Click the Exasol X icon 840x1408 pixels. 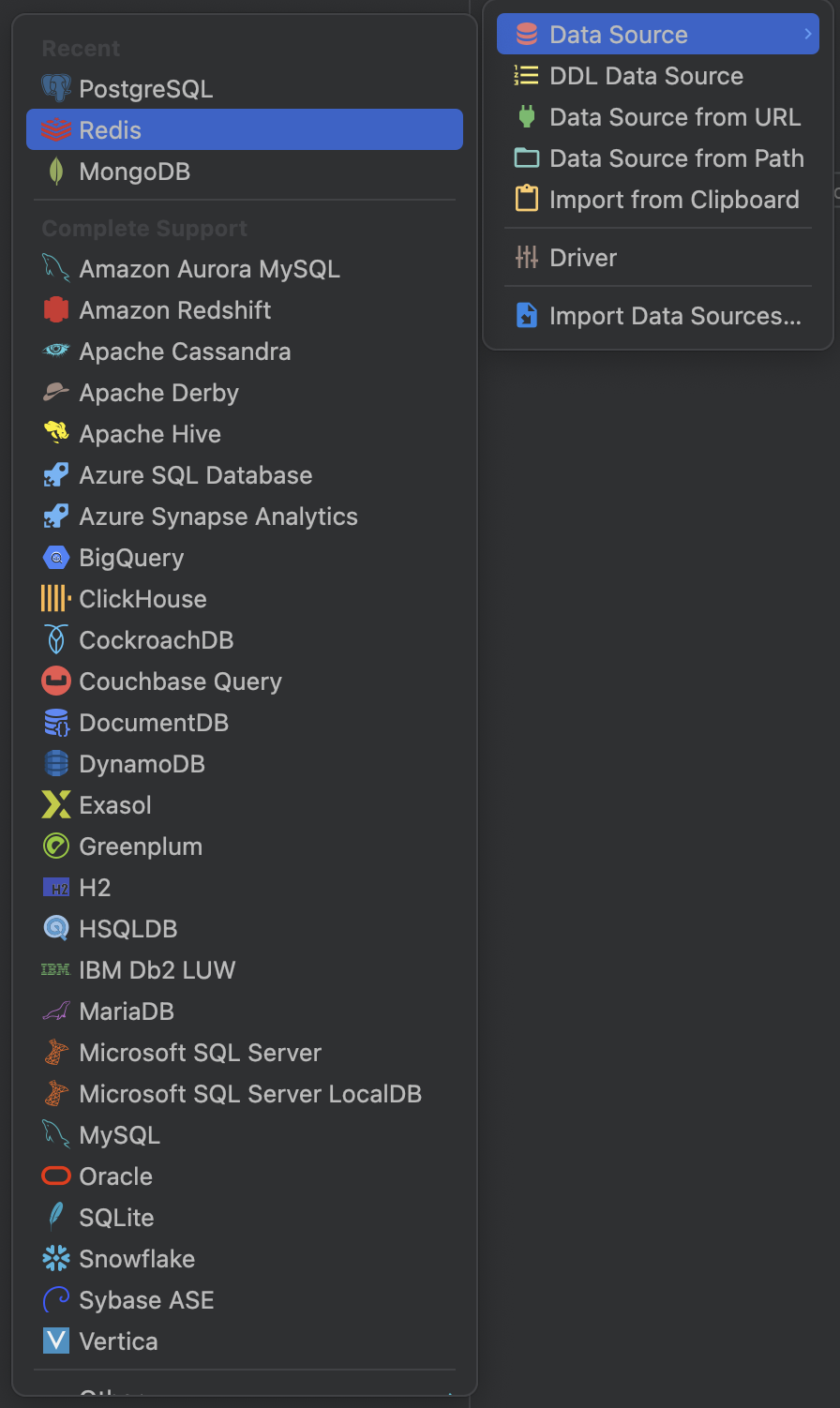click(x=56, y=805)
